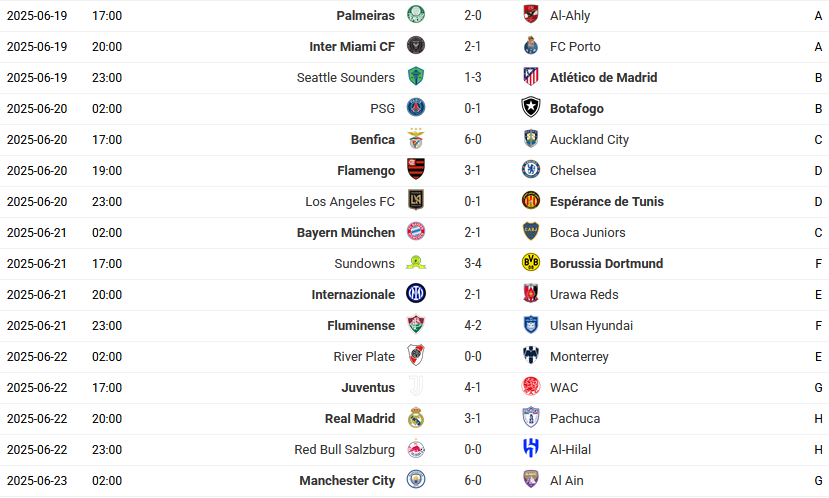This screenshot has height=498, width=829.
Task: Click the Palmeiras club crest
Action: 416,15
